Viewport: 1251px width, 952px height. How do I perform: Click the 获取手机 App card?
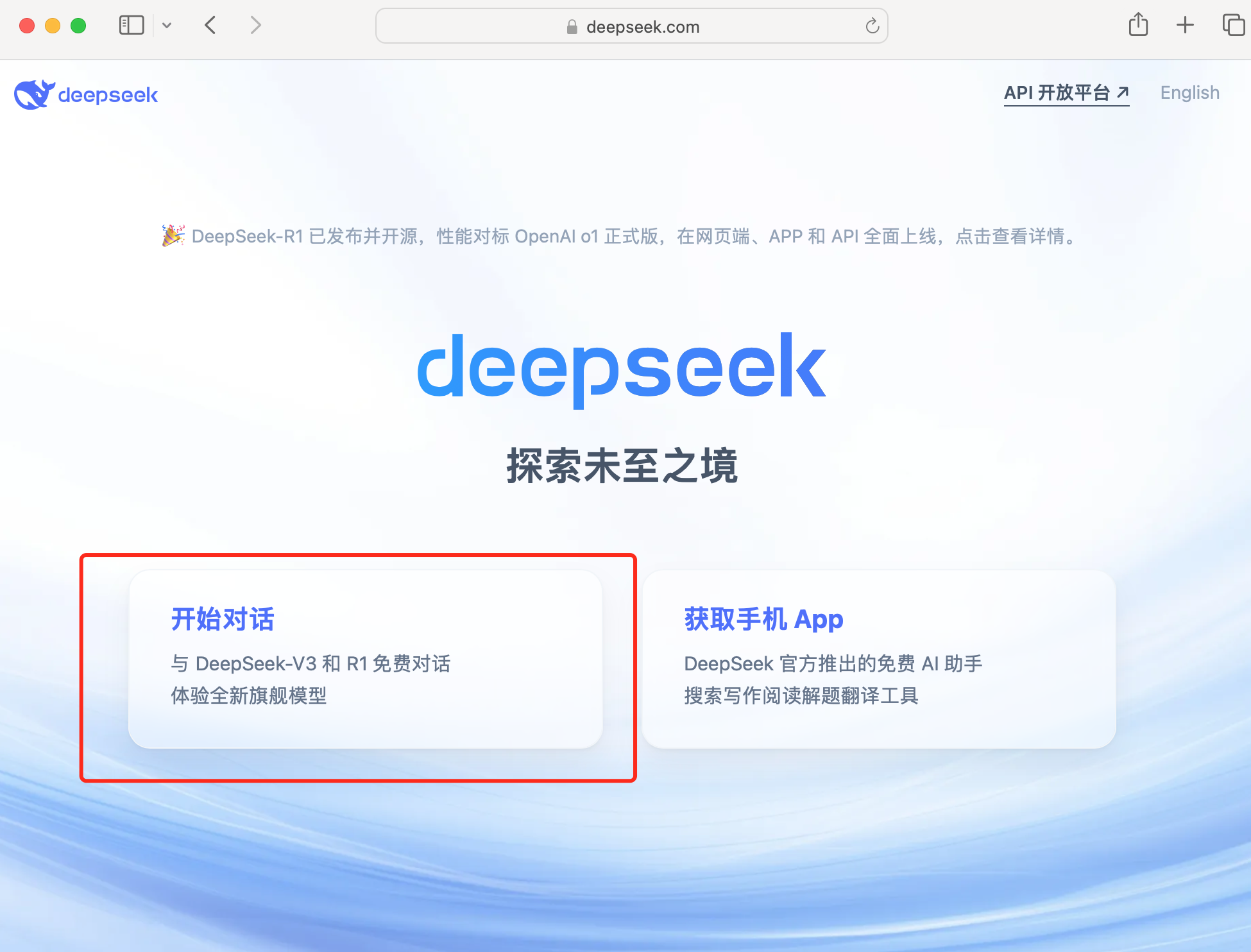click(x=879, y=659)
